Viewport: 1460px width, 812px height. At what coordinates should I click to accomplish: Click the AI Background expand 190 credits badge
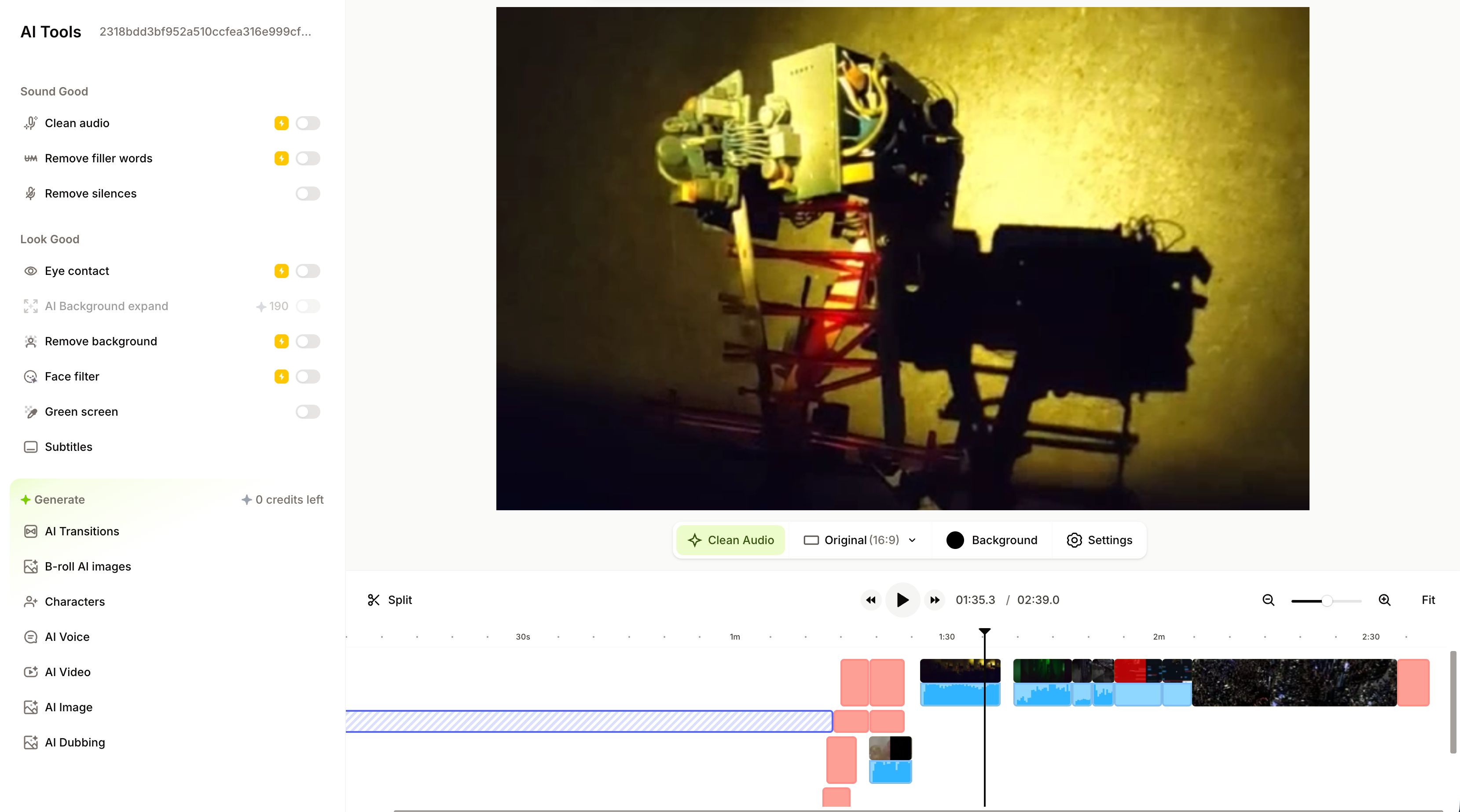272,306
